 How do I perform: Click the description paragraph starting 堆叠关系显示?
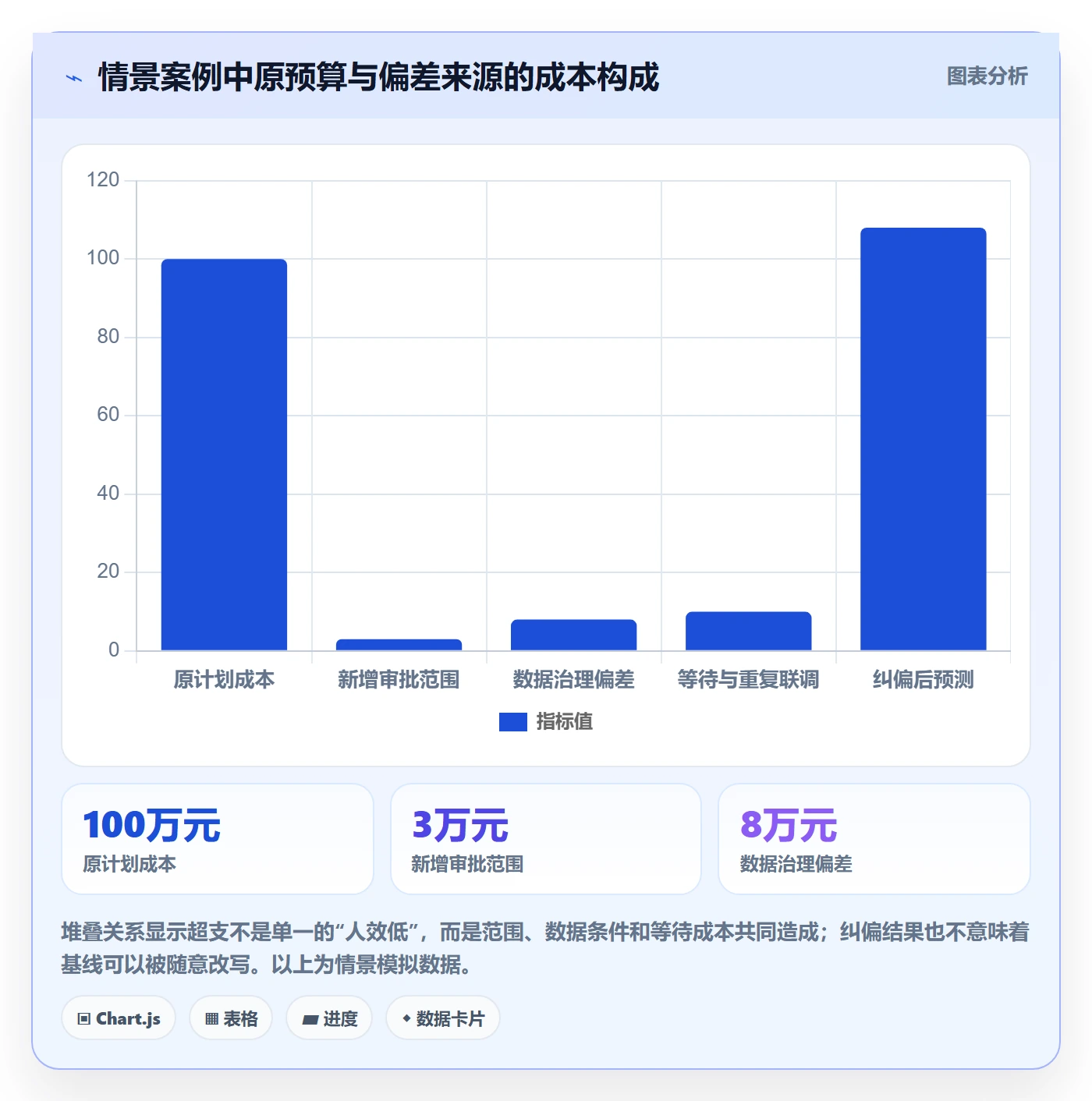[x=545, y=948]
